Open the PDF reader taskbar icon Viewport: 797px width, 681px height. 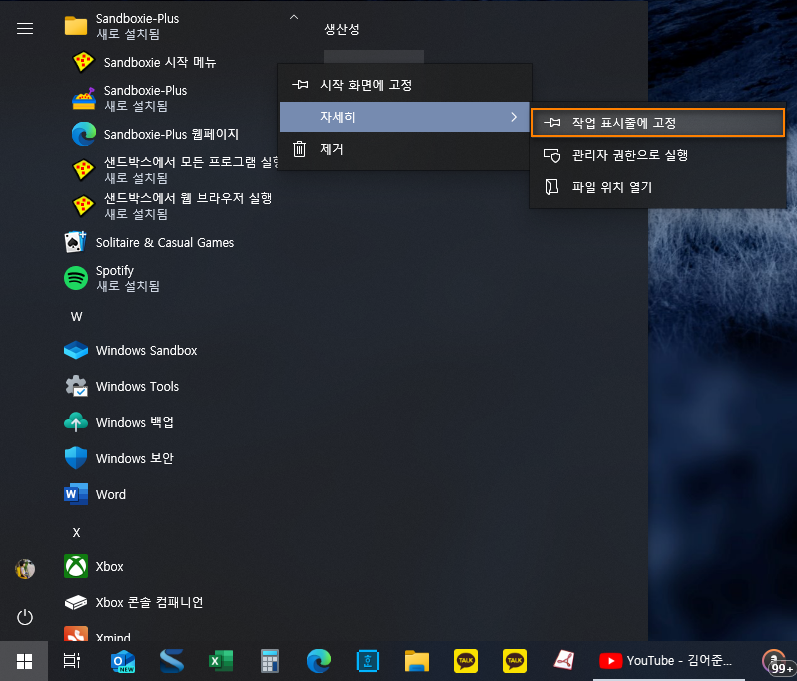564,661
